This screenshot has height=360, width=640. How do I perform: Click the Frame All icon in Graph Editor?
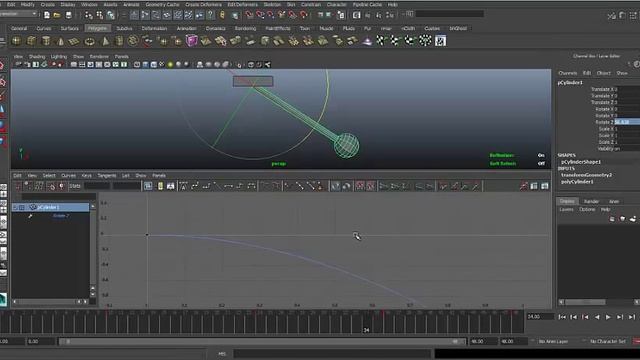click(148, 187)
